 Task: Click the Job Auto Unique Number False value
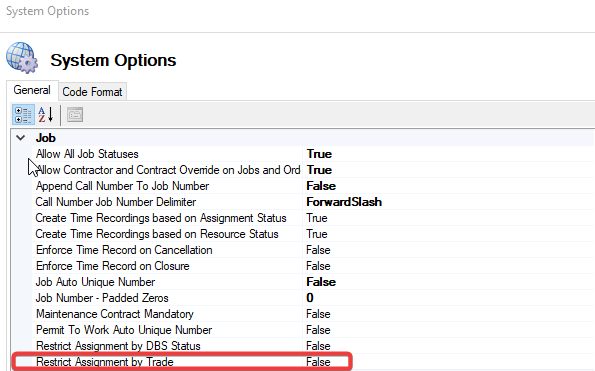[321, 282]
